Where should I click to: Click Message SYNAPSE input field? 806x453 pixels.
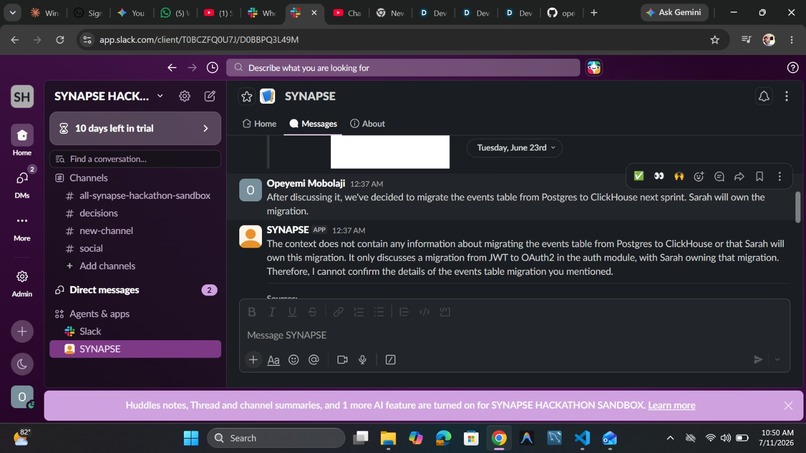click(x=514, y=335)
